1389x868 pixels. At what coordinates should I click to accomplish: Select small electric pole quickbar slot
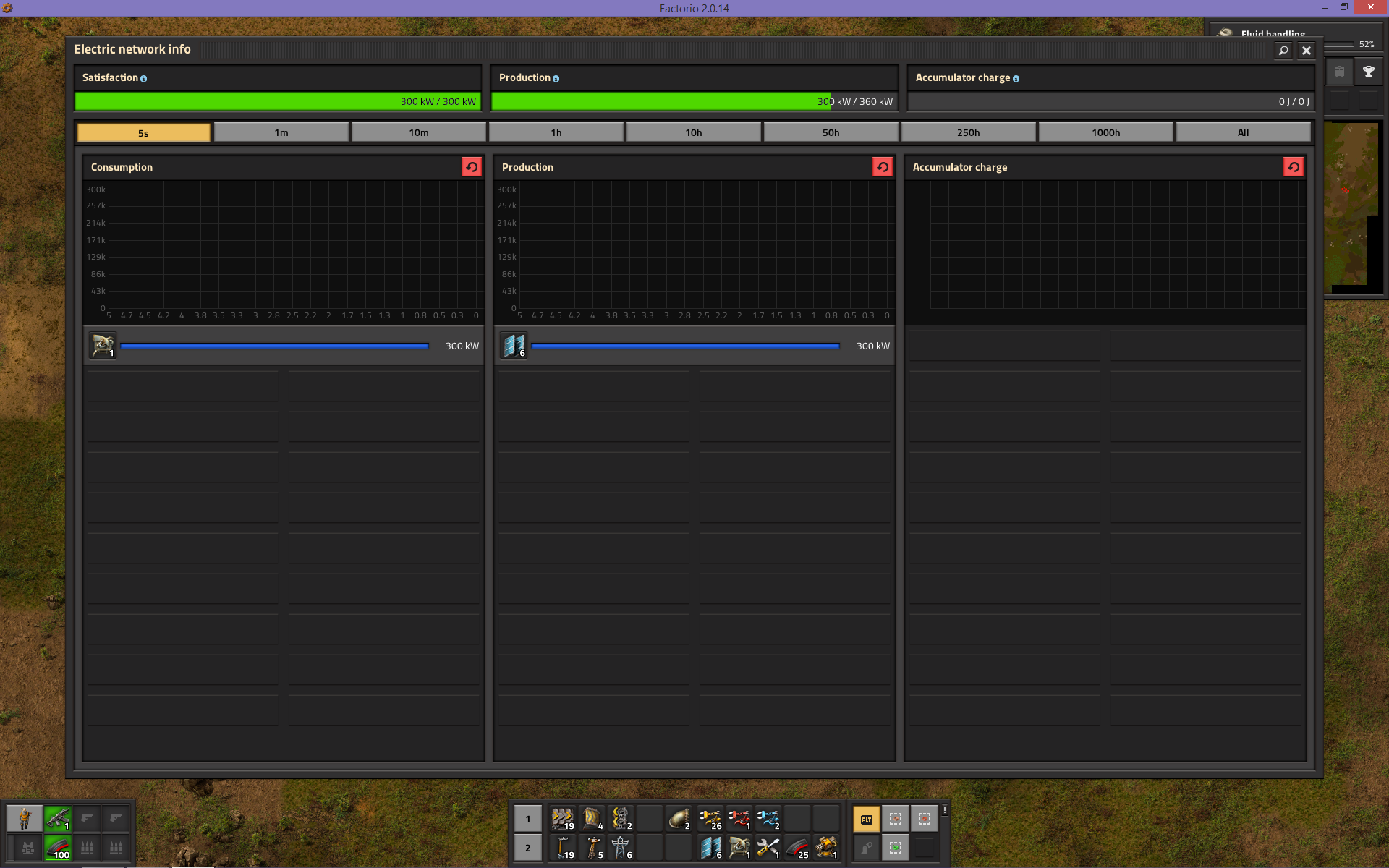(562, 847)
